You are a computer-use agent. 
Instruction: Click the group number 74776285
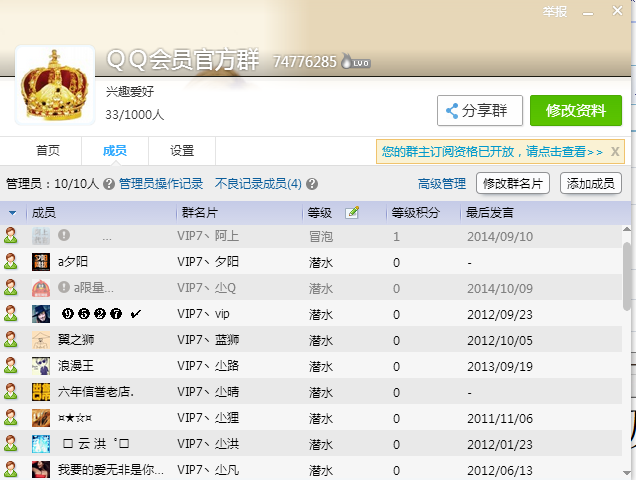305,62
